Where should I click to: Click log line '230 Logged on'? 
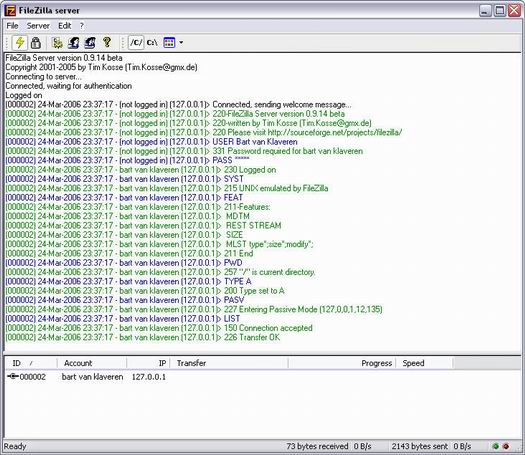pyautogui.click(x=141, y=170)
